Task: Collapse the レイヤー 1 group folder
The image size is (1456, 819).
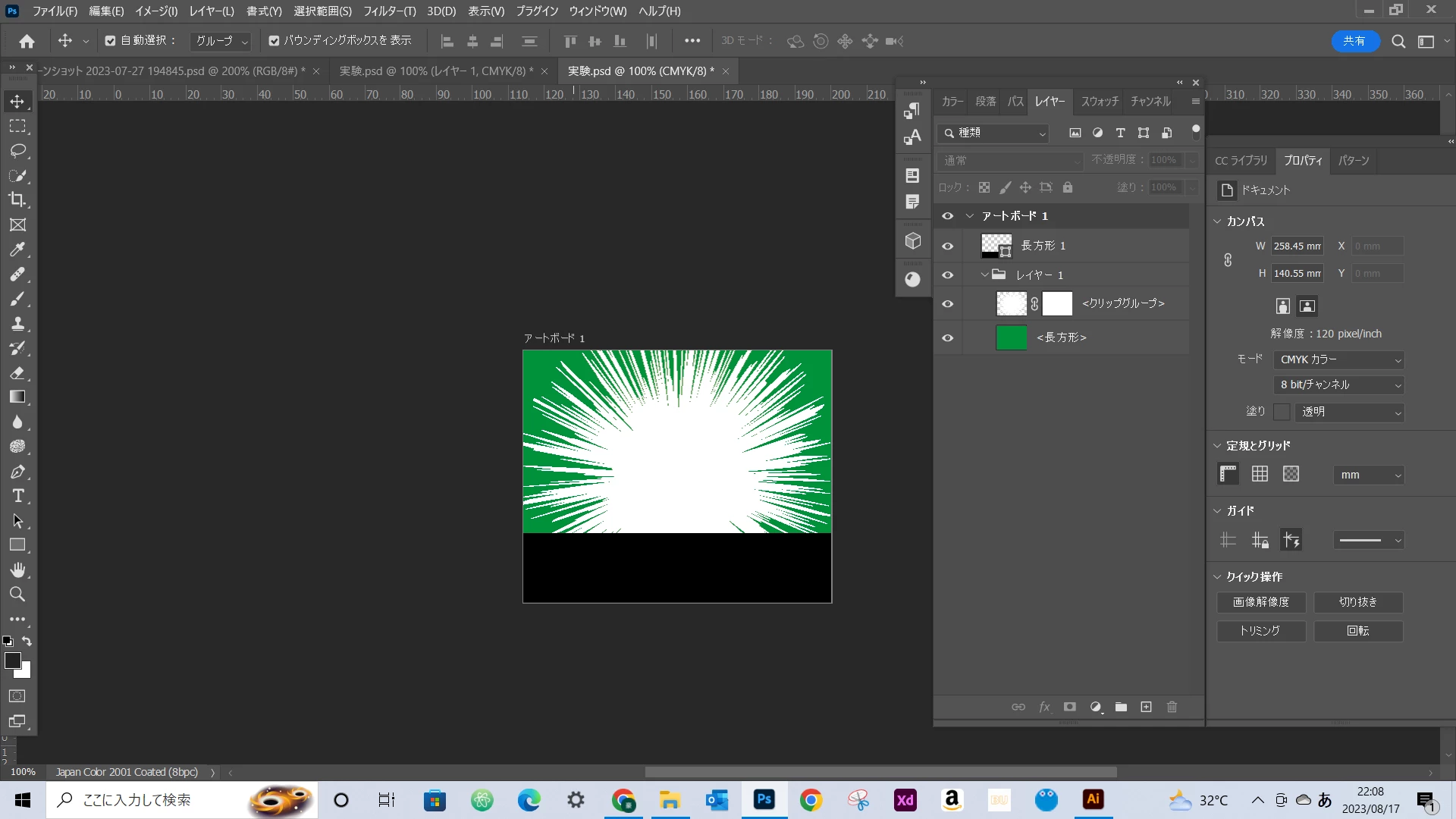Action: [984, 275]
